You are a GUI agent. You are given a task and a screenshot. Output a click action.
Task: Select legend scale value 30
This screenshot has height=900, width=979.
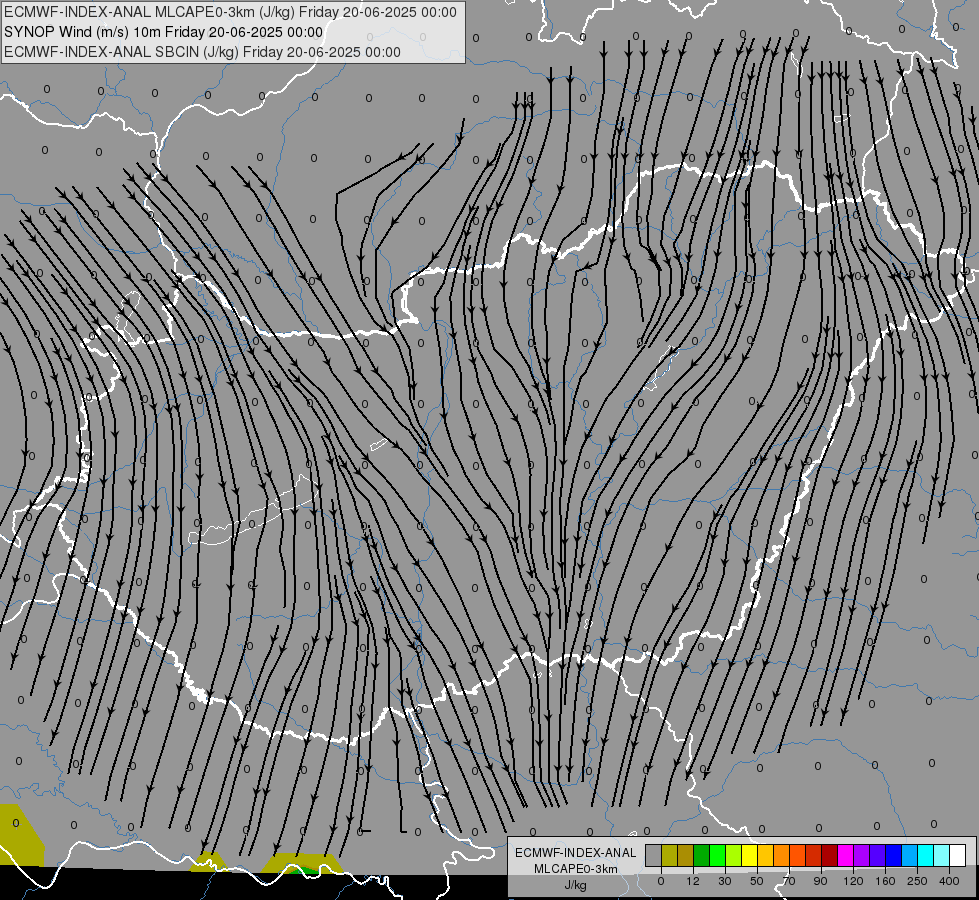pyautogui.click(x=724, y=881)
